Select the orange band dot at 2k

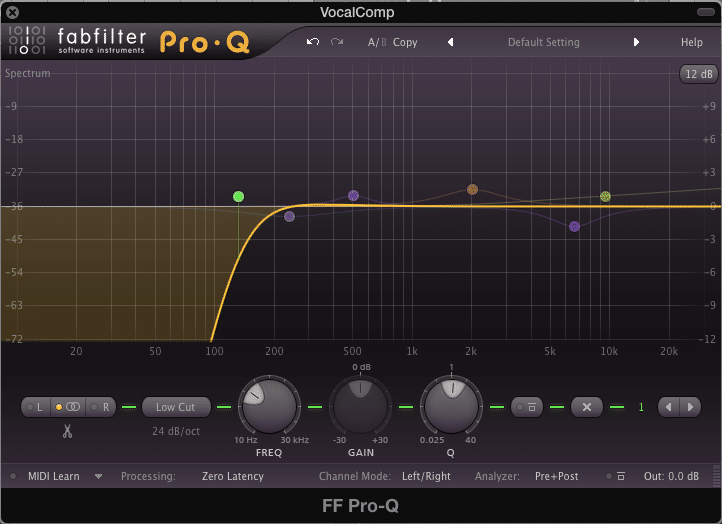(x=472, y=189)
